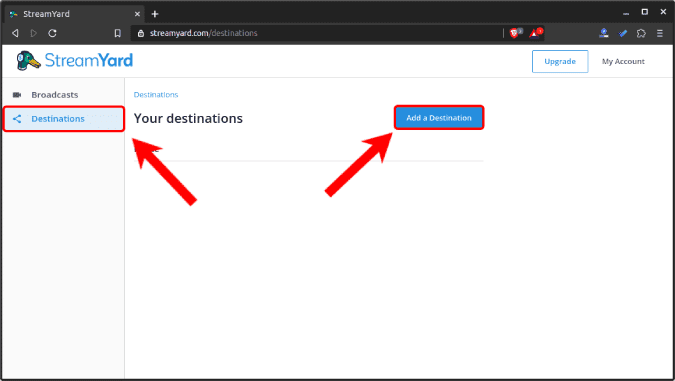Minimize the browser window
The width and height of the screenshot is (675, 381).
pyautogui.click(x=626, y=13)
